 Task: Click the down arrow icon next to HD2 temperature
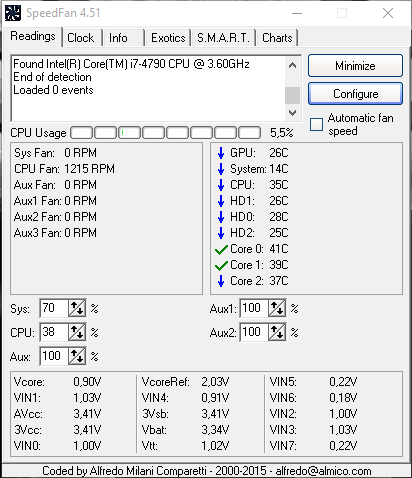click(x=221, y=233)
